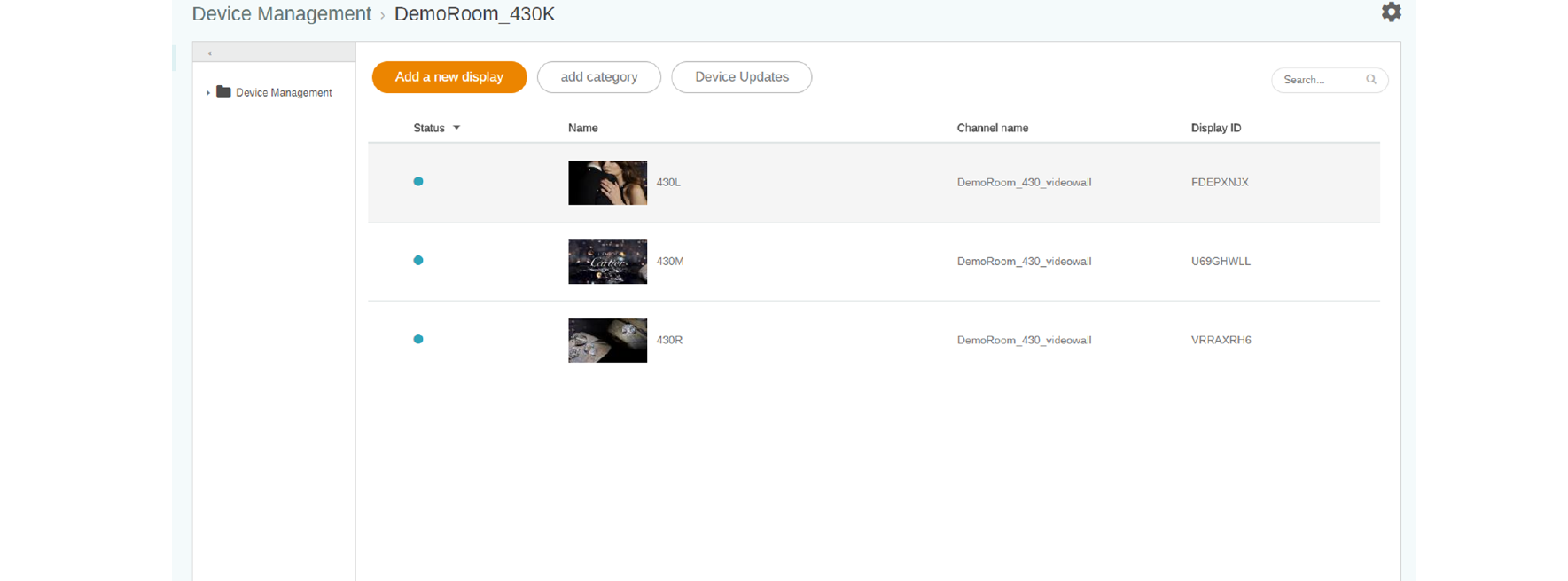Image resolution: width=1568 pixels, height=581 pixels.
Task: Open Device Updates
Action: tap(741, 77)
